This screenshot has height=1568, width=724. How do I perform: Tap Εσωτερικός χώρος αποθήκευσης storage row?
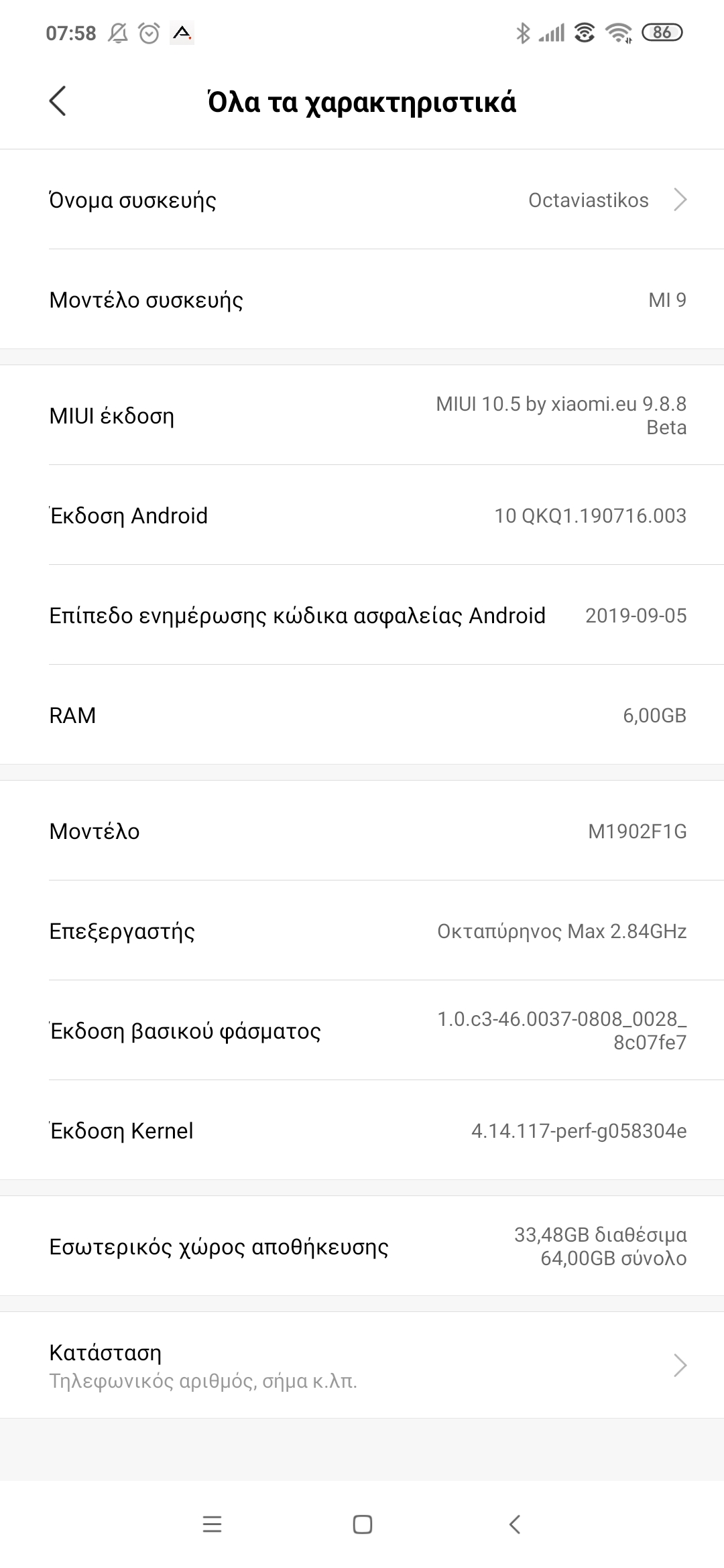click(362, 1246)
